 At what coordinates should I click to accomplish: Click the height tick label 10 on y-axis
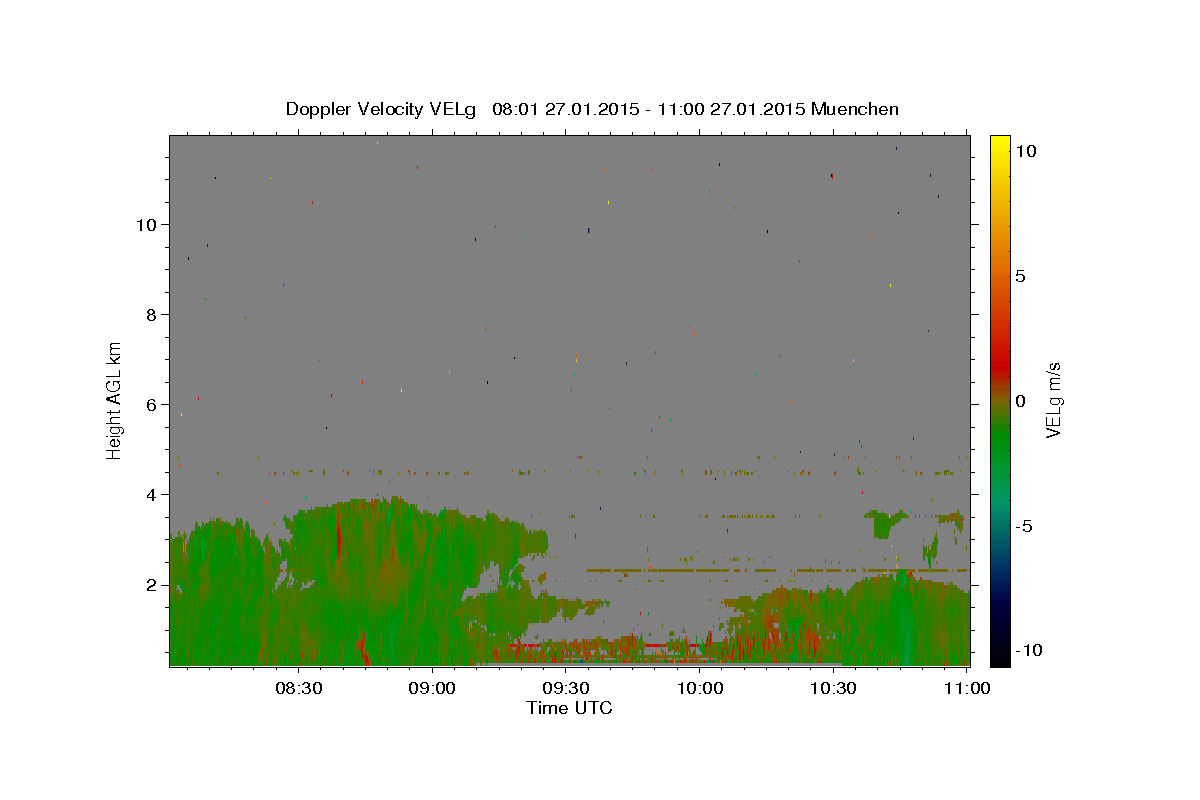click(147, 225)
